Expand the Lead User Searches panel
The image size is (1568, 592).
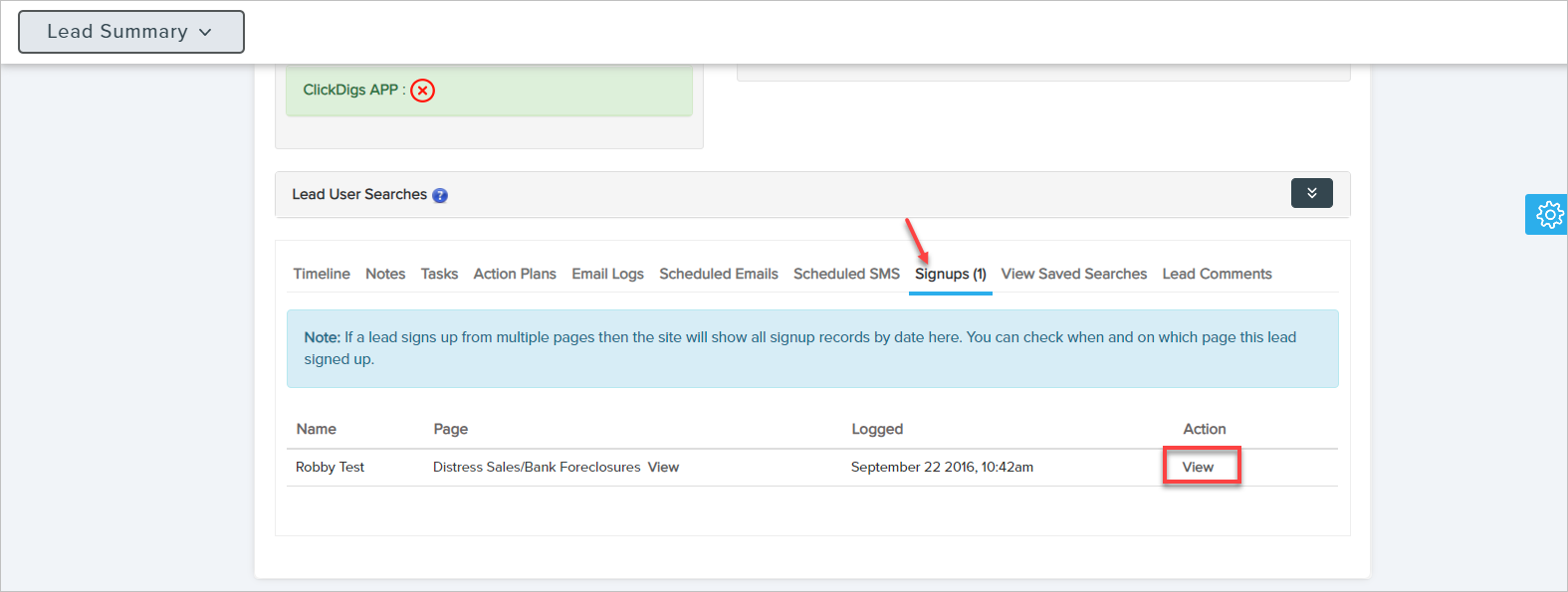tap(1311, 193)
